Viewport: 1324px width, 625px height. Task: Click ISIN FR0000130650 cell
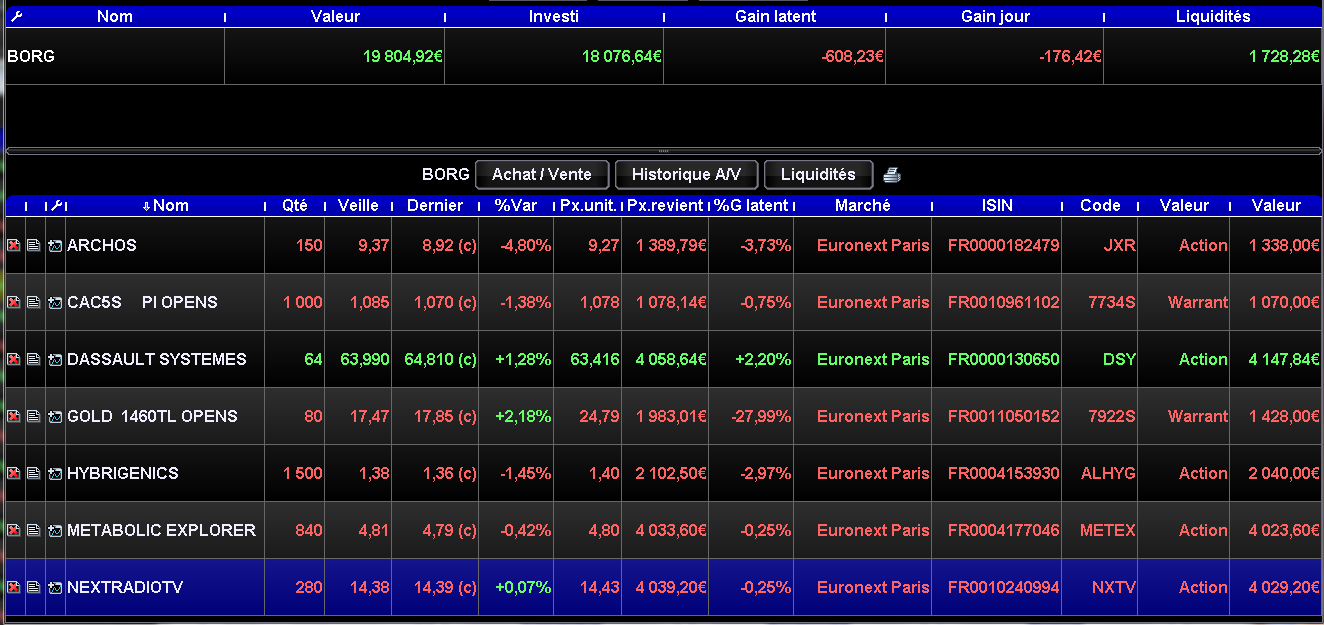(x=1004, y=359)
